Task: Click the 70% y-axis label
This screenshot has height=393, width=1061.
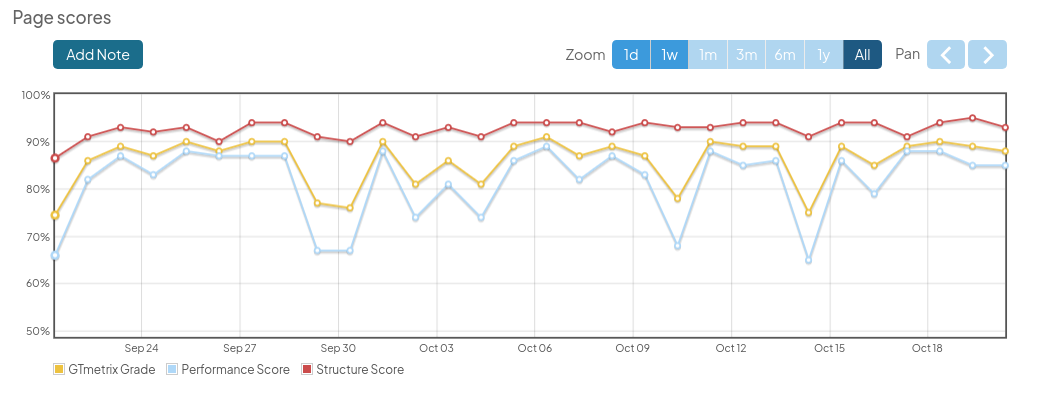Action: pos(39,237)
